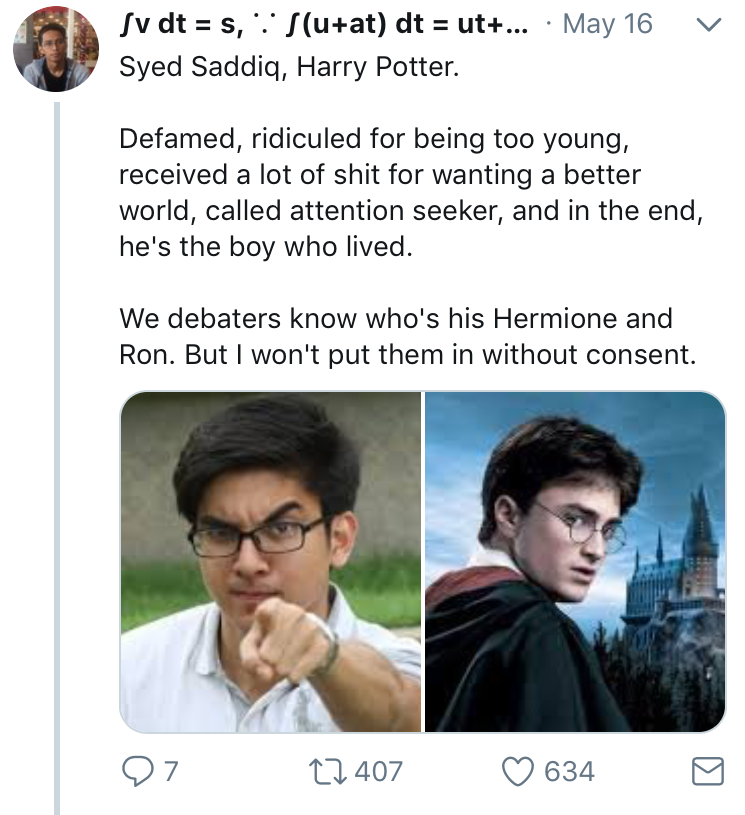Open the Harry Potter image on right
The width and height of the screenshot is (745, 815).
point(575,561)
